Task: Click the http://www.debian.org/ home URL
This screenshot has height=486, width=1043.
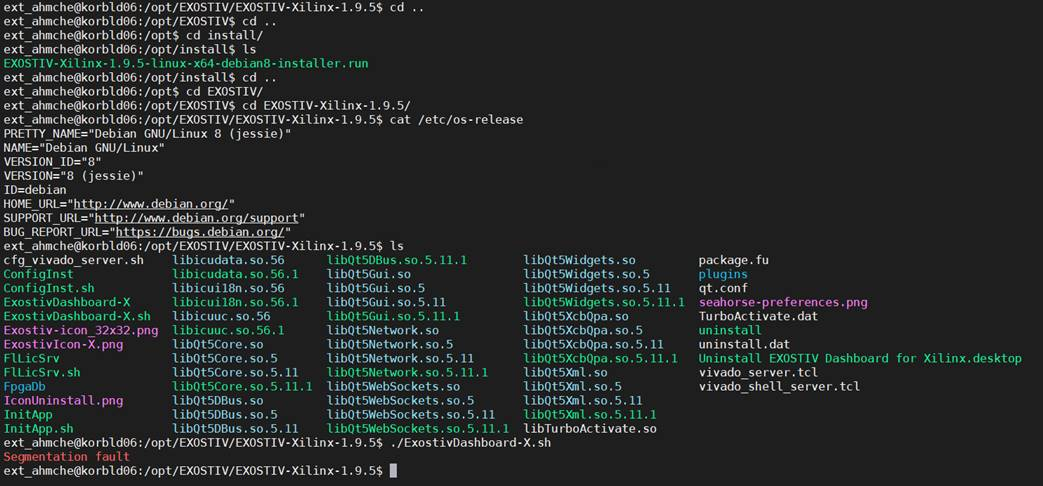Action: coord(151,203)
